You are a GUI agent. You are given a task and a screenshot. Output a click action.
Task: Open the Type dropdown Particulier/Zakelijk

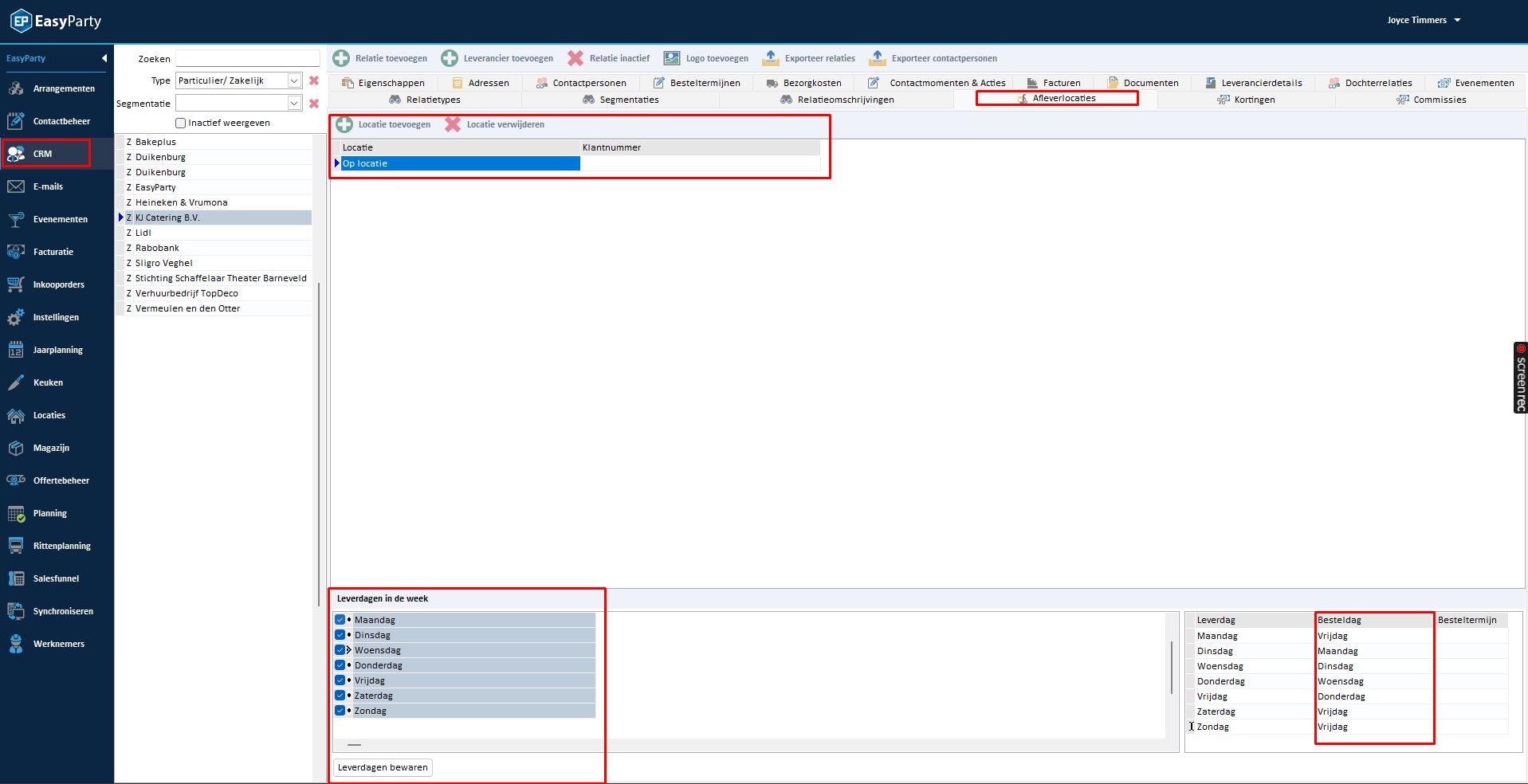pyautogui.click(x=294, y=80)
